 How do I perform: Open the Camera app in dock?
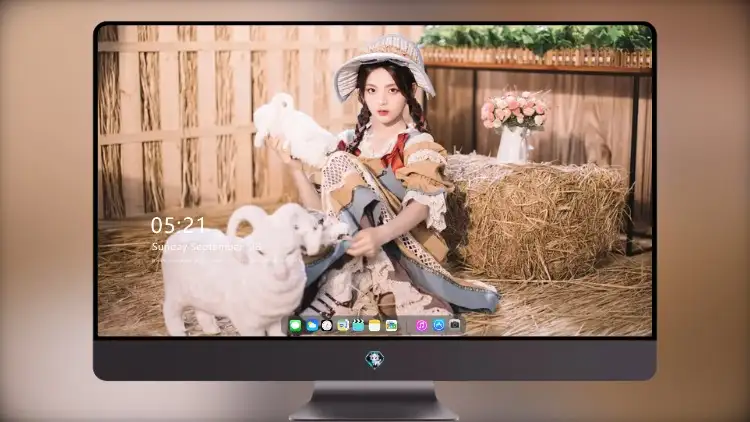(x=455, y=325)
